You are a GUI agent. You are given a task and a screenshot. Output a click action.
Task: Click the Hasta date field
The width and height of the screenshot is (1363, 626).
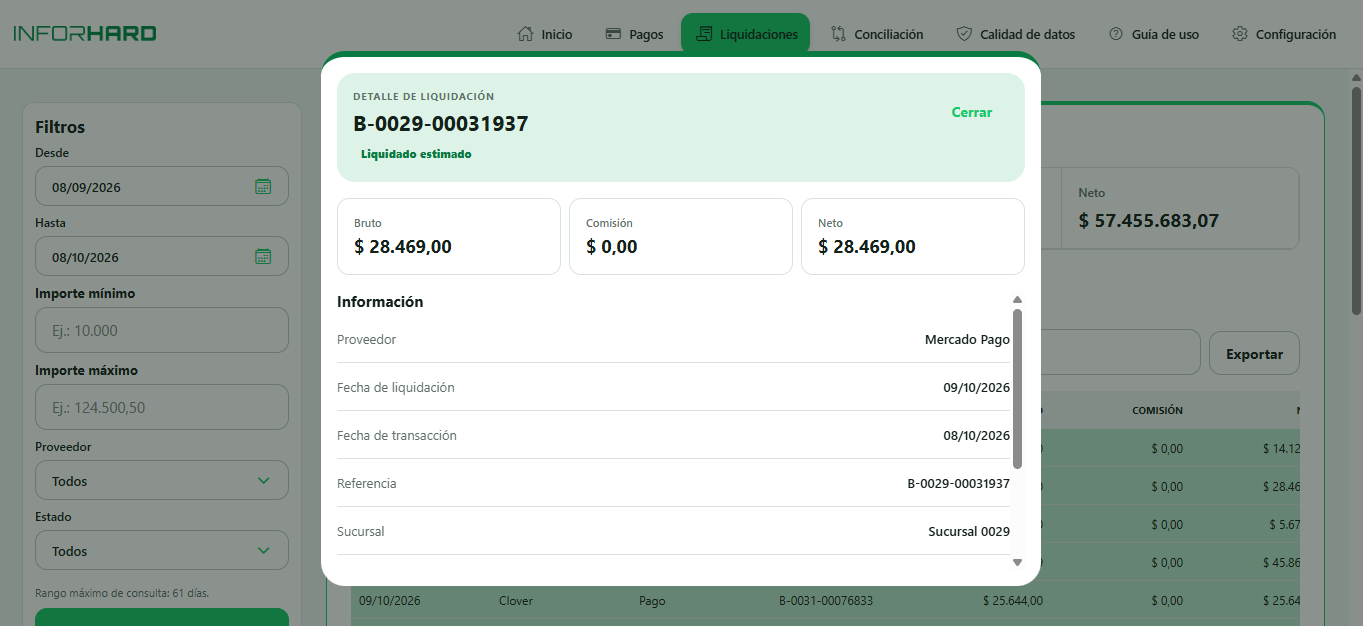click(x=162, y=256)
